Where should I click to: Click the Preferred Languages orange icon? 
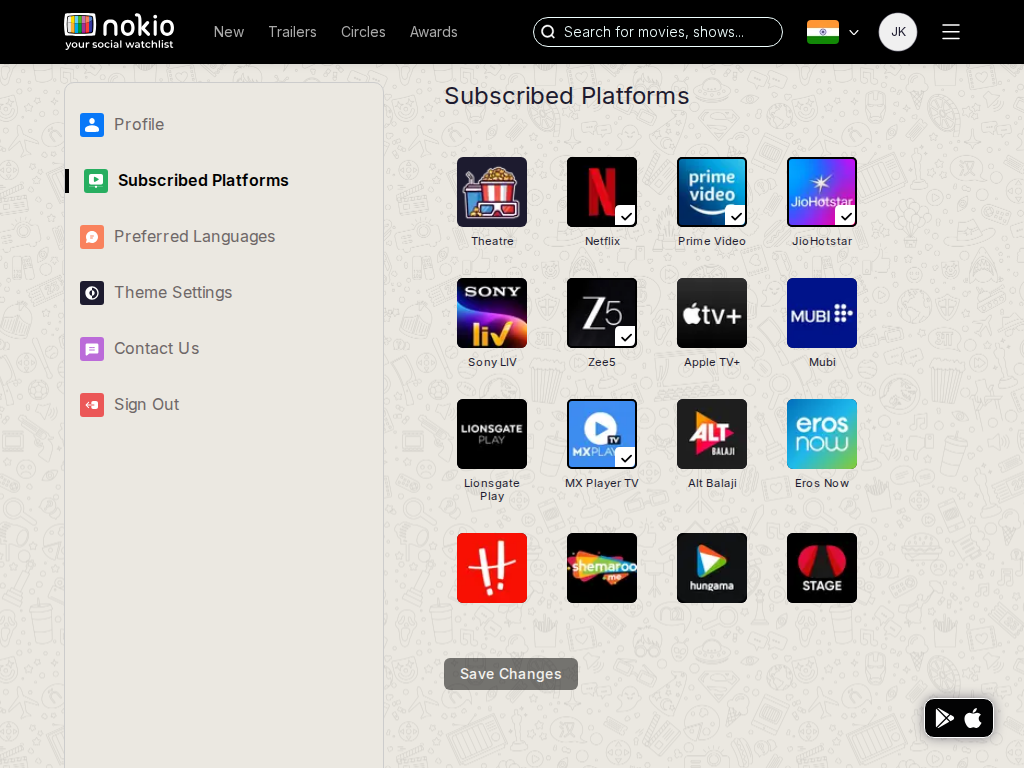click(92, 237)
